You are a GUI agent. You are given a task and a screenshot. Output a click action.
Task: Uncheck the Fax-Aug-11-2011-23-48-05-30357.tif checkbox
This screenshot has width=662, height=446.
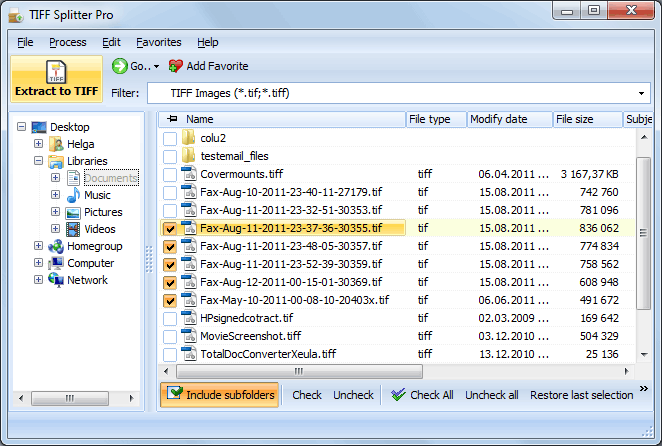(x=170, y=247)
